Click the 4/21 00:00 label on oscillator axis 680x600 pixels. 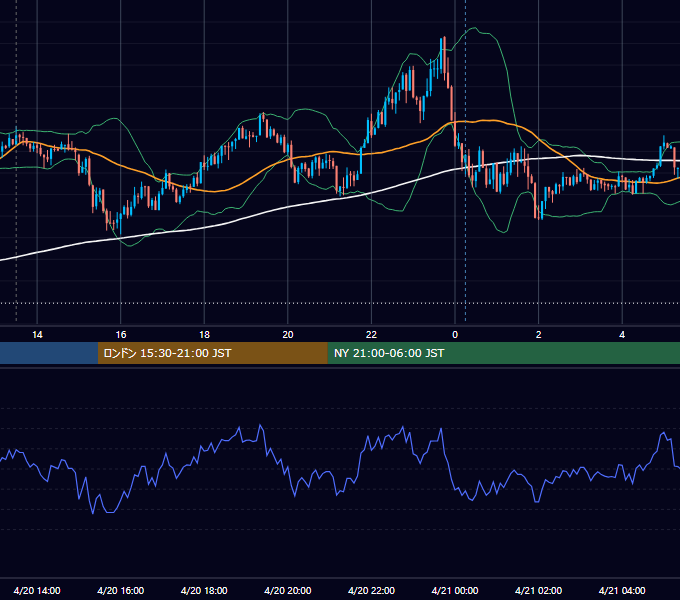coord(455,590)
